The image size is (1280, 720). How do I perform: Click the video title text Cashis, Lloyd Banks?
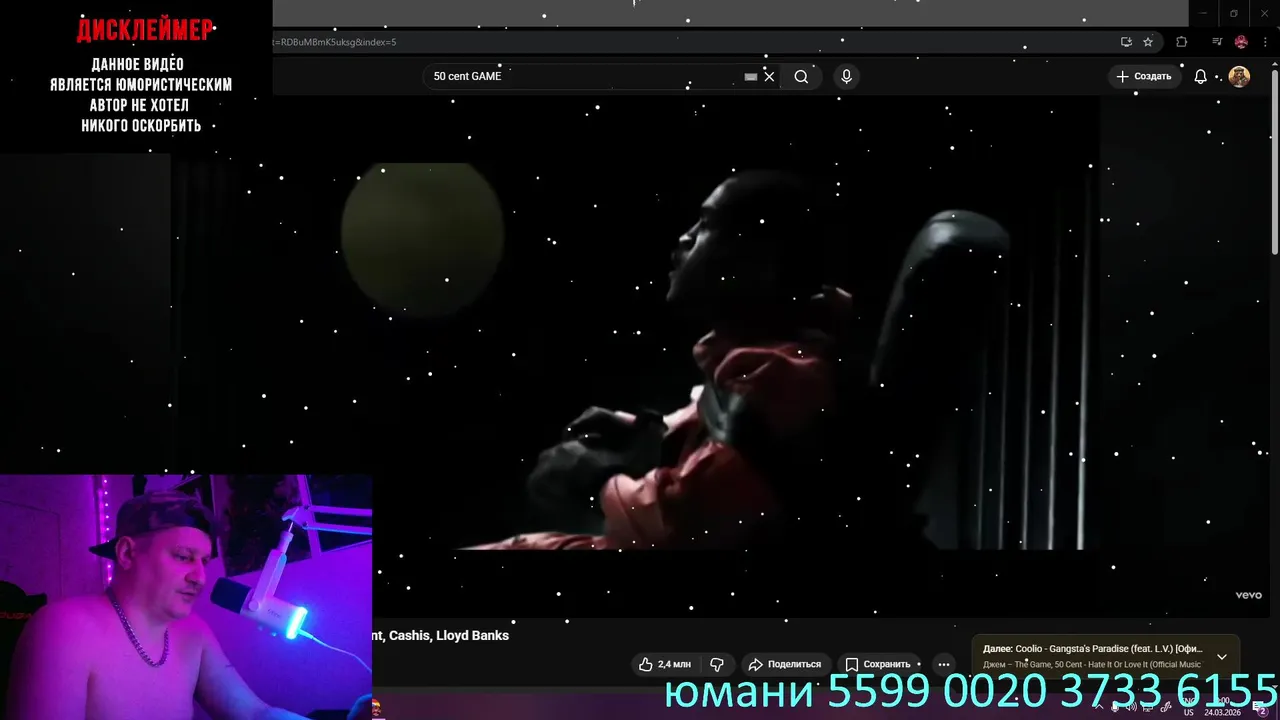click(449, 636)
